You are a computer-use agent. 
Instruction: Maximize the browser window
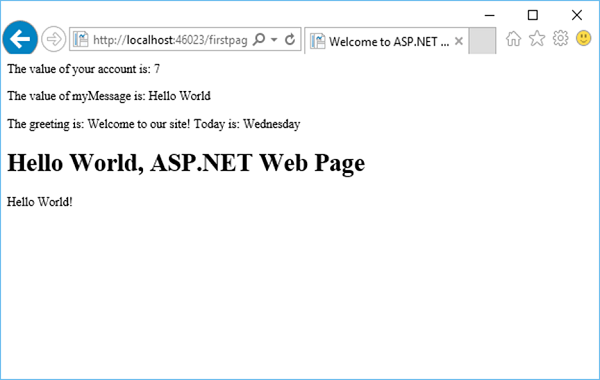pos(533,15)
